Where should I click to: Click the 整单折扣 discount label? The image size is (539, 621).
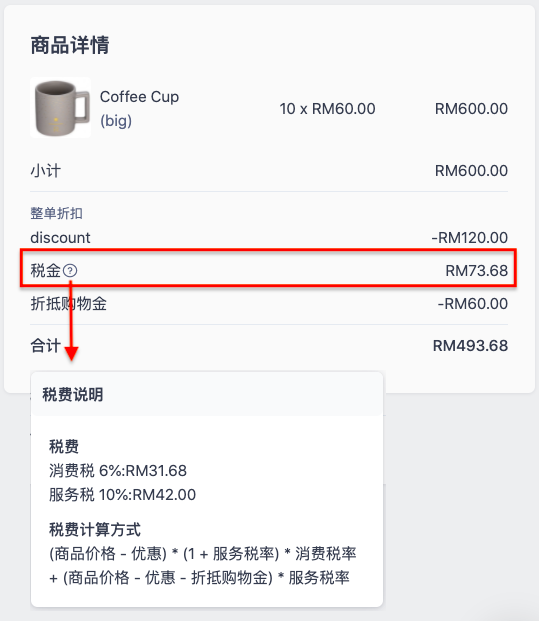[x=57, y=213]
